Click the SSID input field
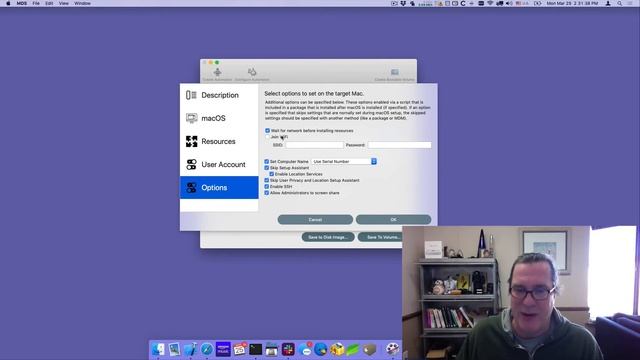The image size is (640, 360). (314, 145)
